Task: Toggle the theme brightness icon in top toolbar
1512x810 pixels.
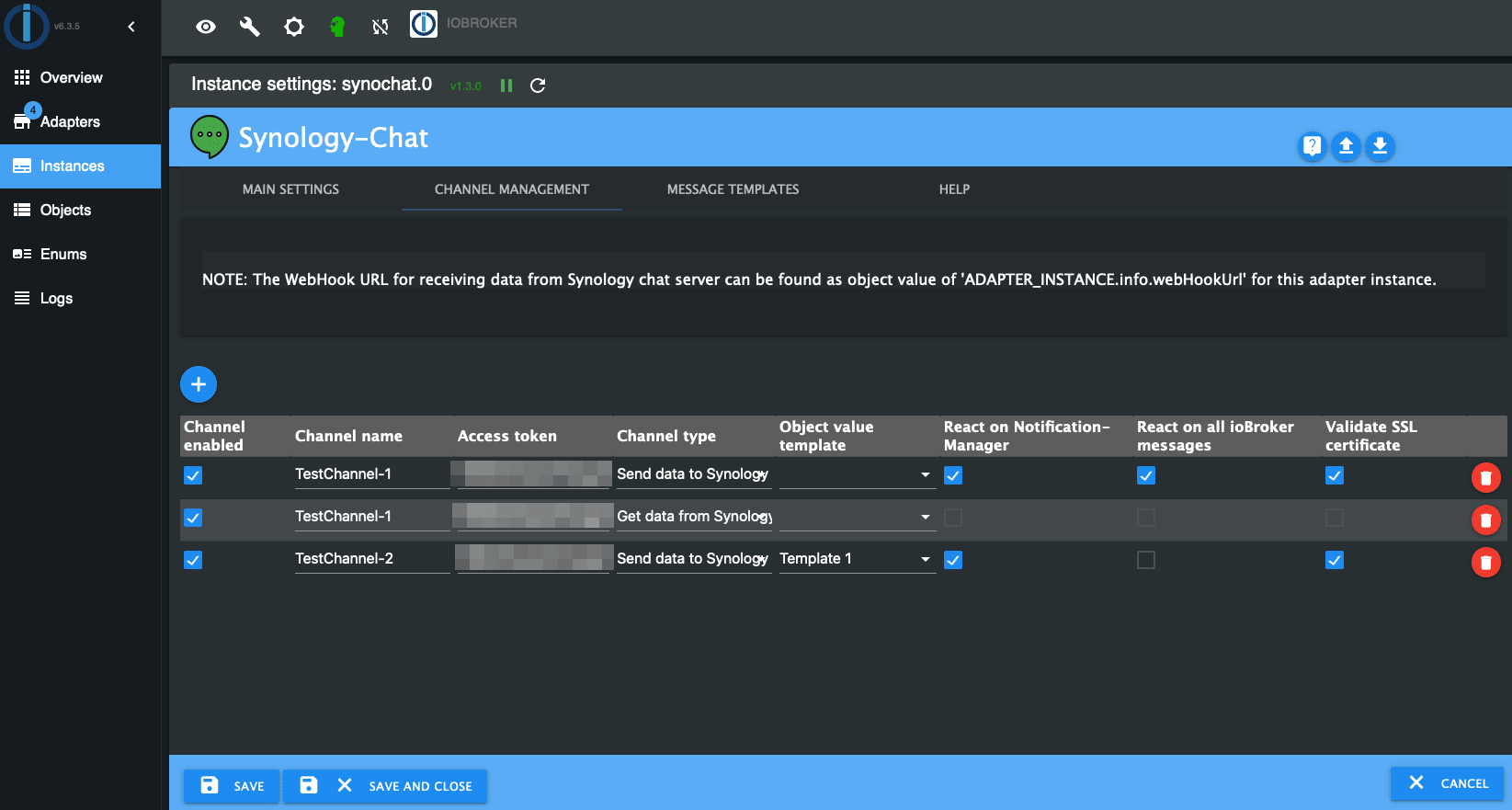Action: pos(294,27)
